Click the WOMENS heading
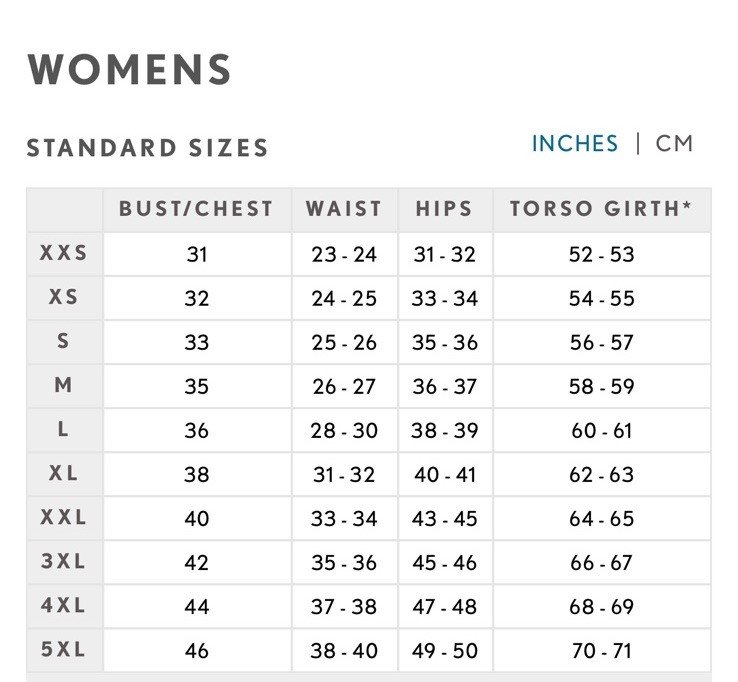The height and width of the screenshot is (682, 738). [x=130, y=71]
